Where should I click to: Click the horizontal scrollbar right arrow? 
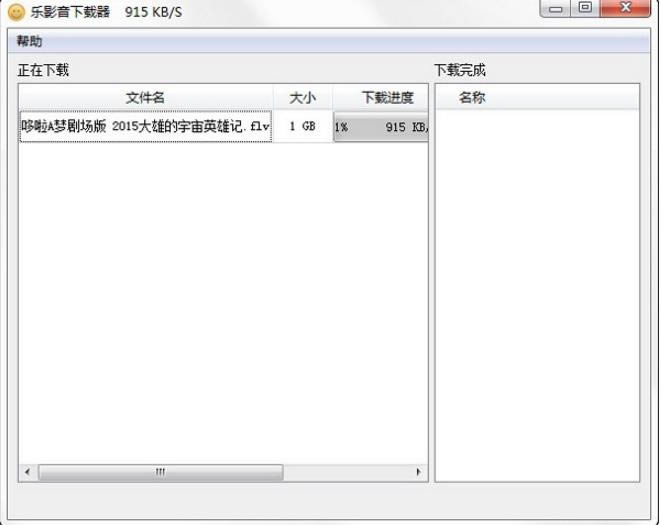(x=418, y=471)
